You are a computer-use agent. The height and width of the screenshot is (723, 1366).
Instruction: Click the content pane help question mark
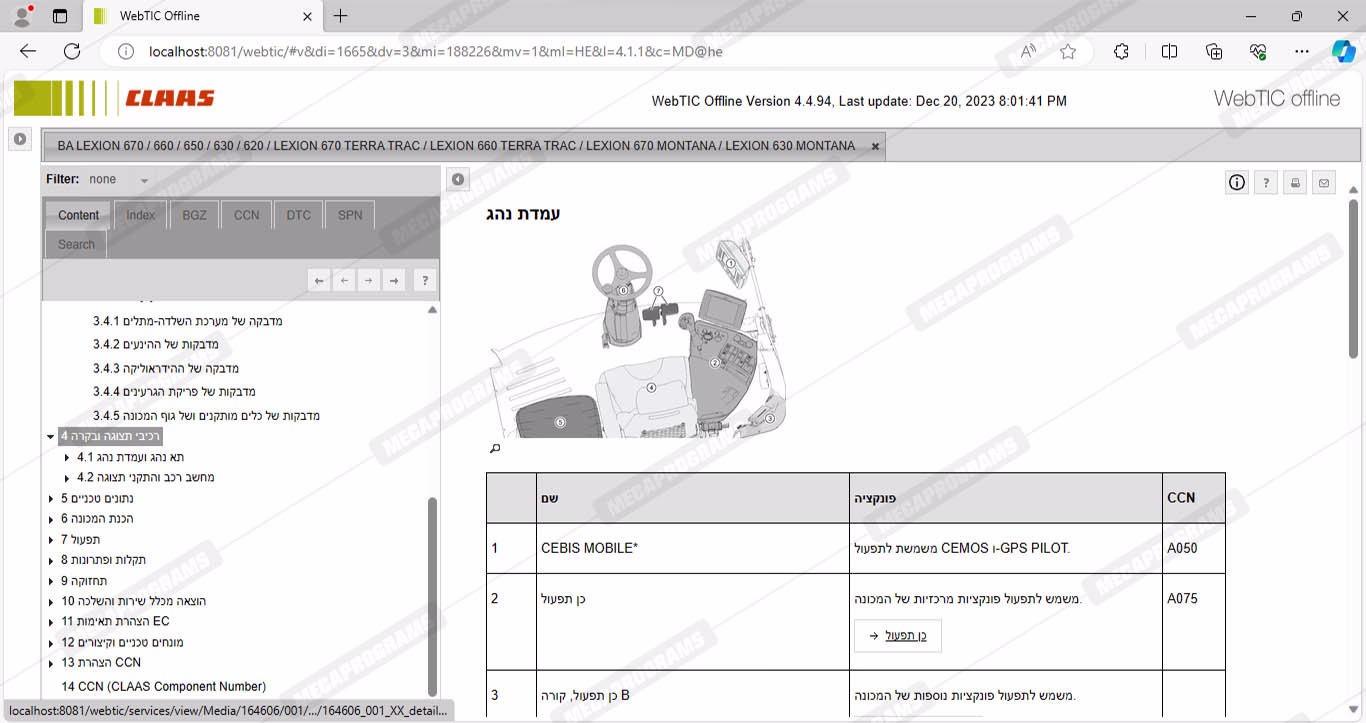click(1266, 182)
